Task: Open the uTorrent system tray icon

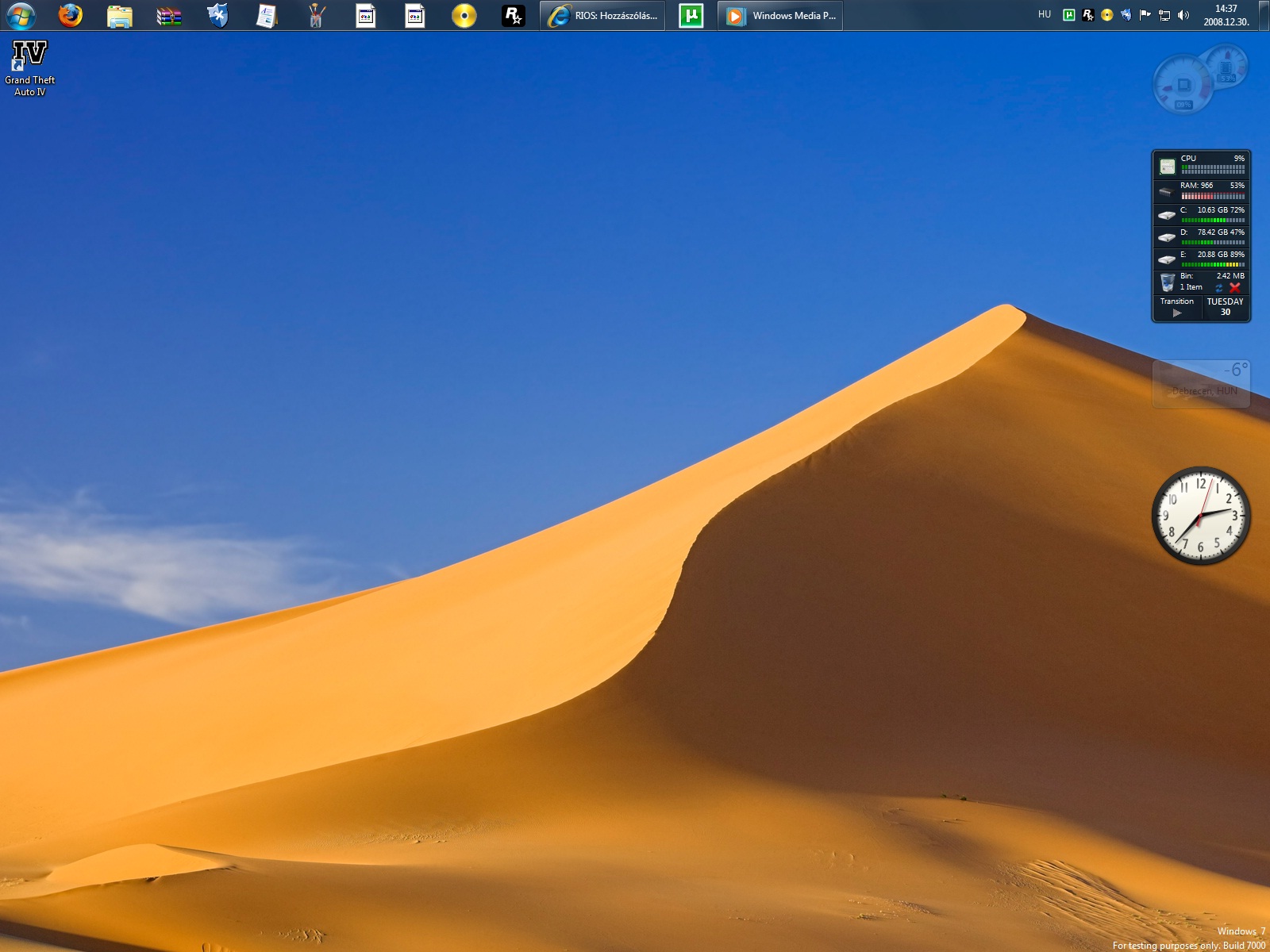Action: point(1068,15)
